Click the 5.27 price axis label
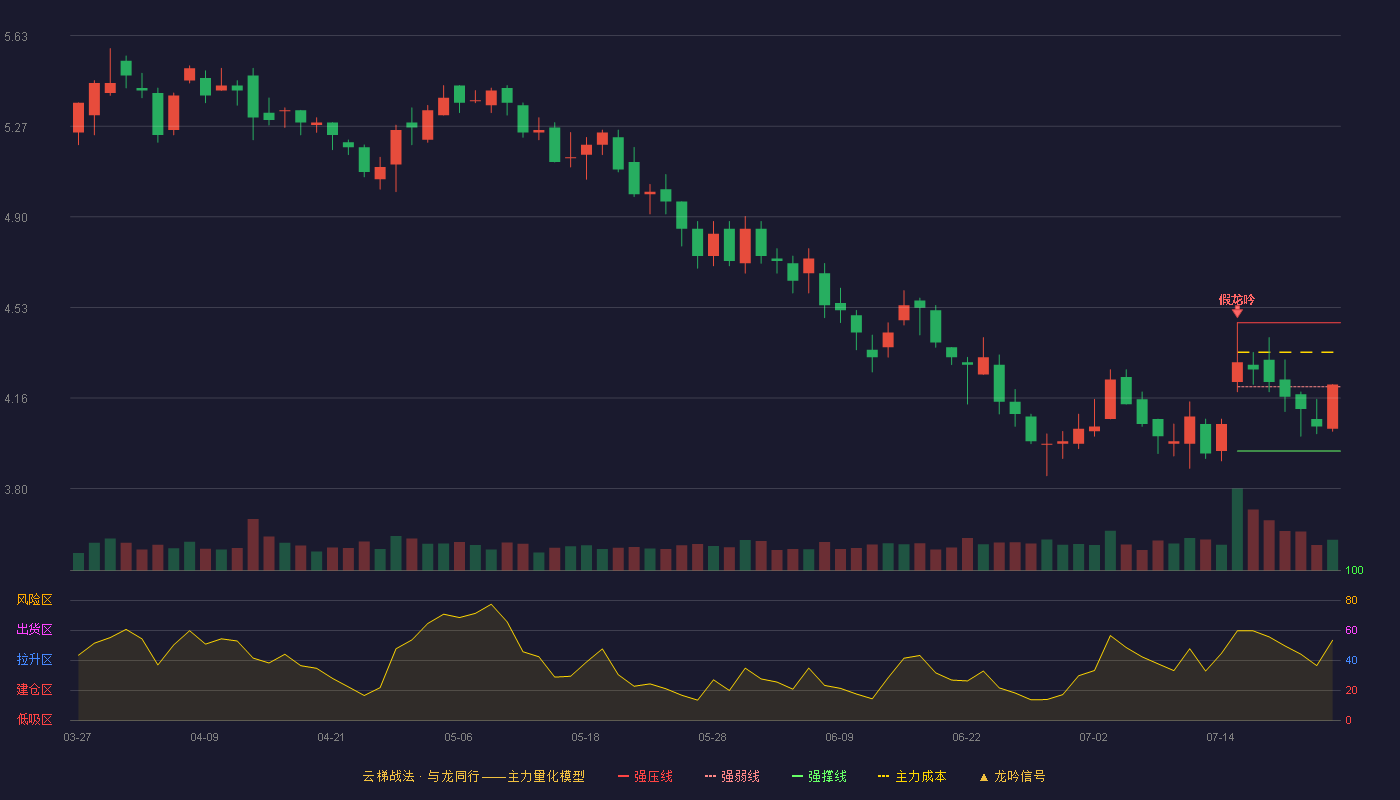 click(16, 128)
